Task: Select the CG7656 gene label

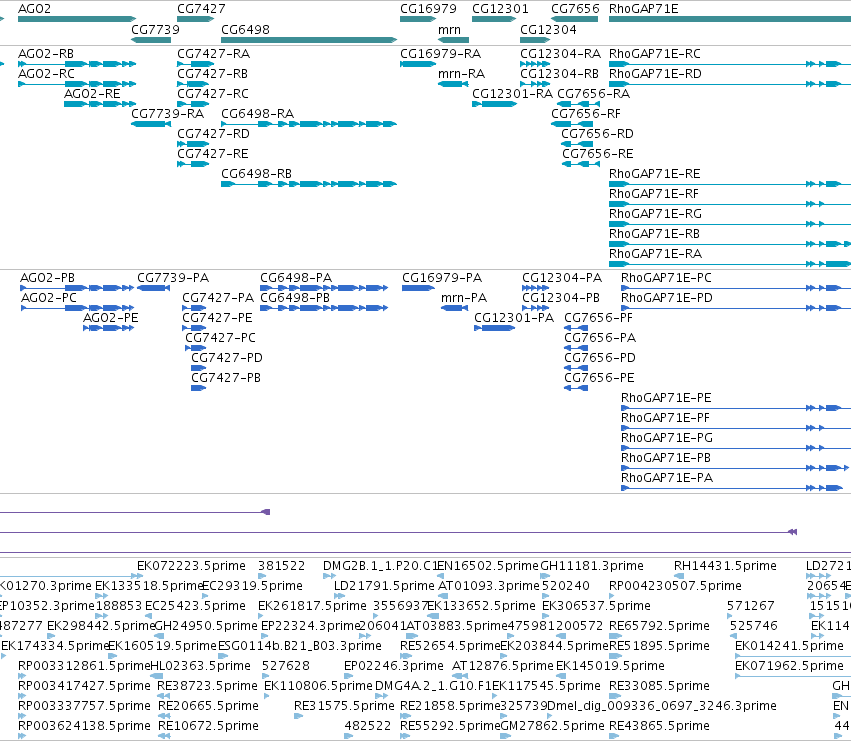Action: [x=575, y=9]
